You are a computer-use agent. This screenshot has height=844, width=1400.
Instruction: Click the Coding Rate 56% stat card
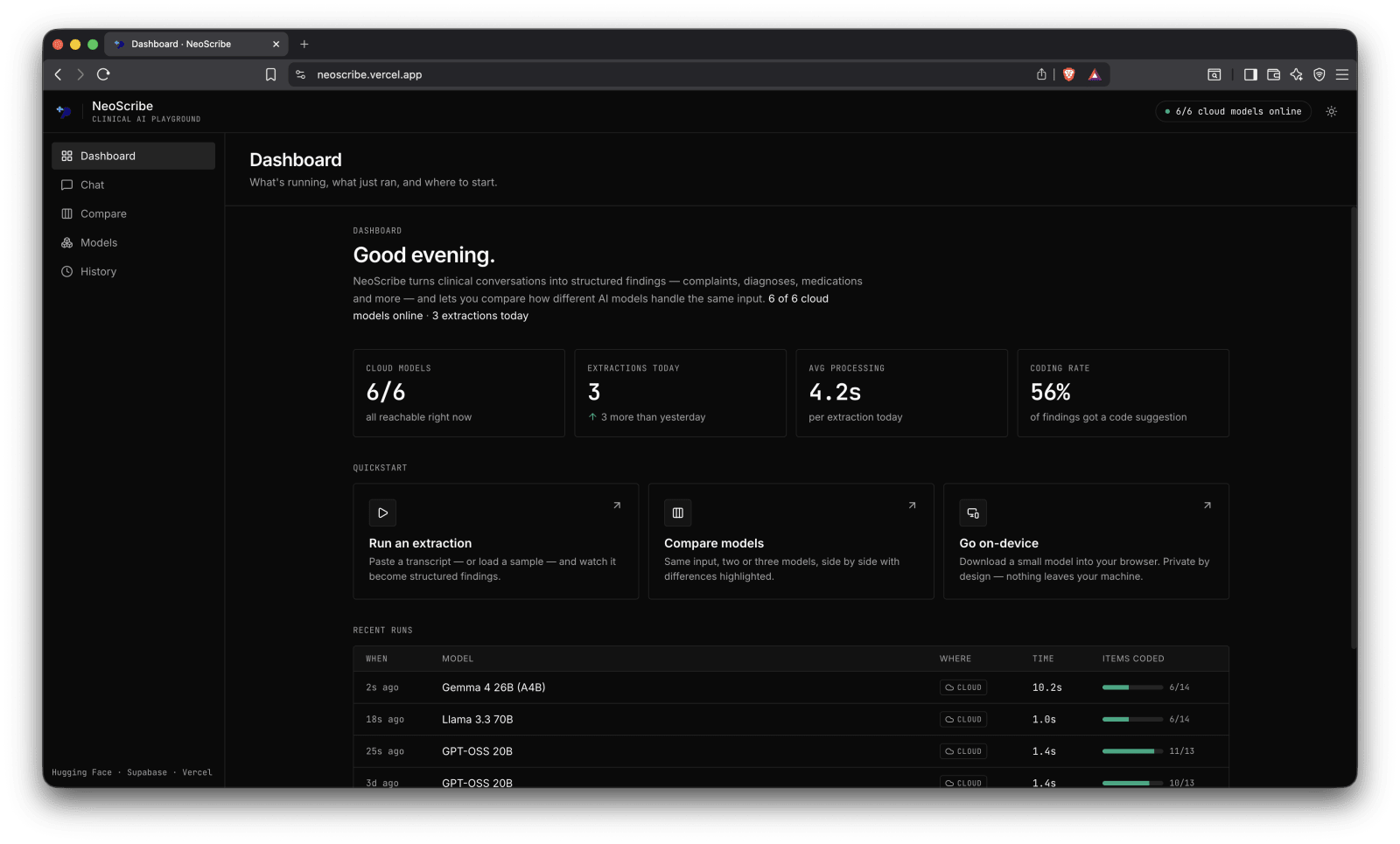1123,394
